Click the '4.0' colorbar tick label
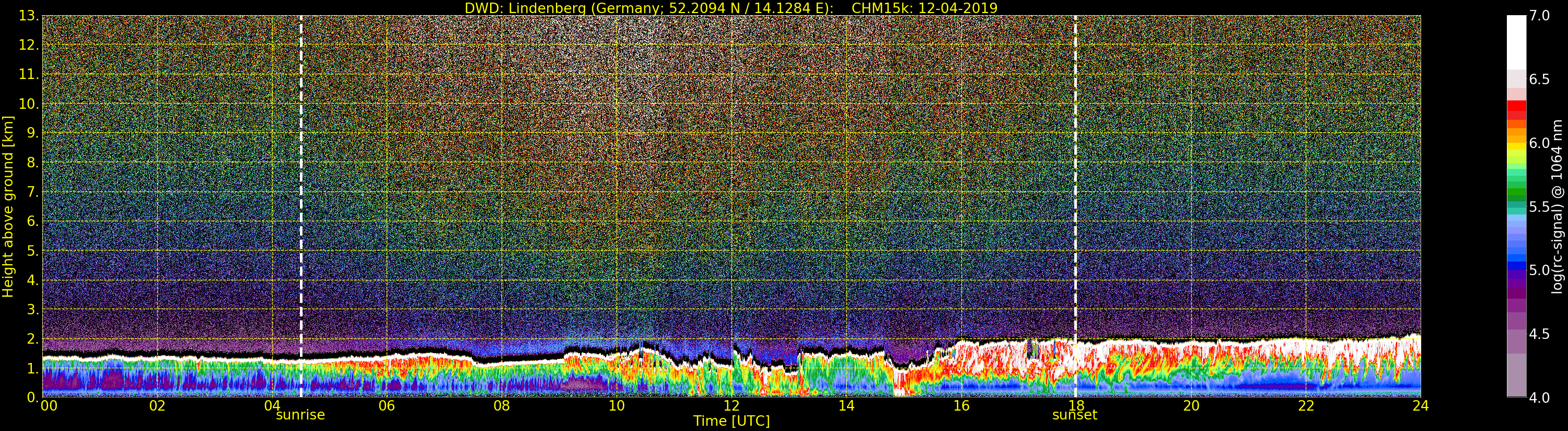The height and width of the screenshot is (431, 1568). click(1539, 398)
